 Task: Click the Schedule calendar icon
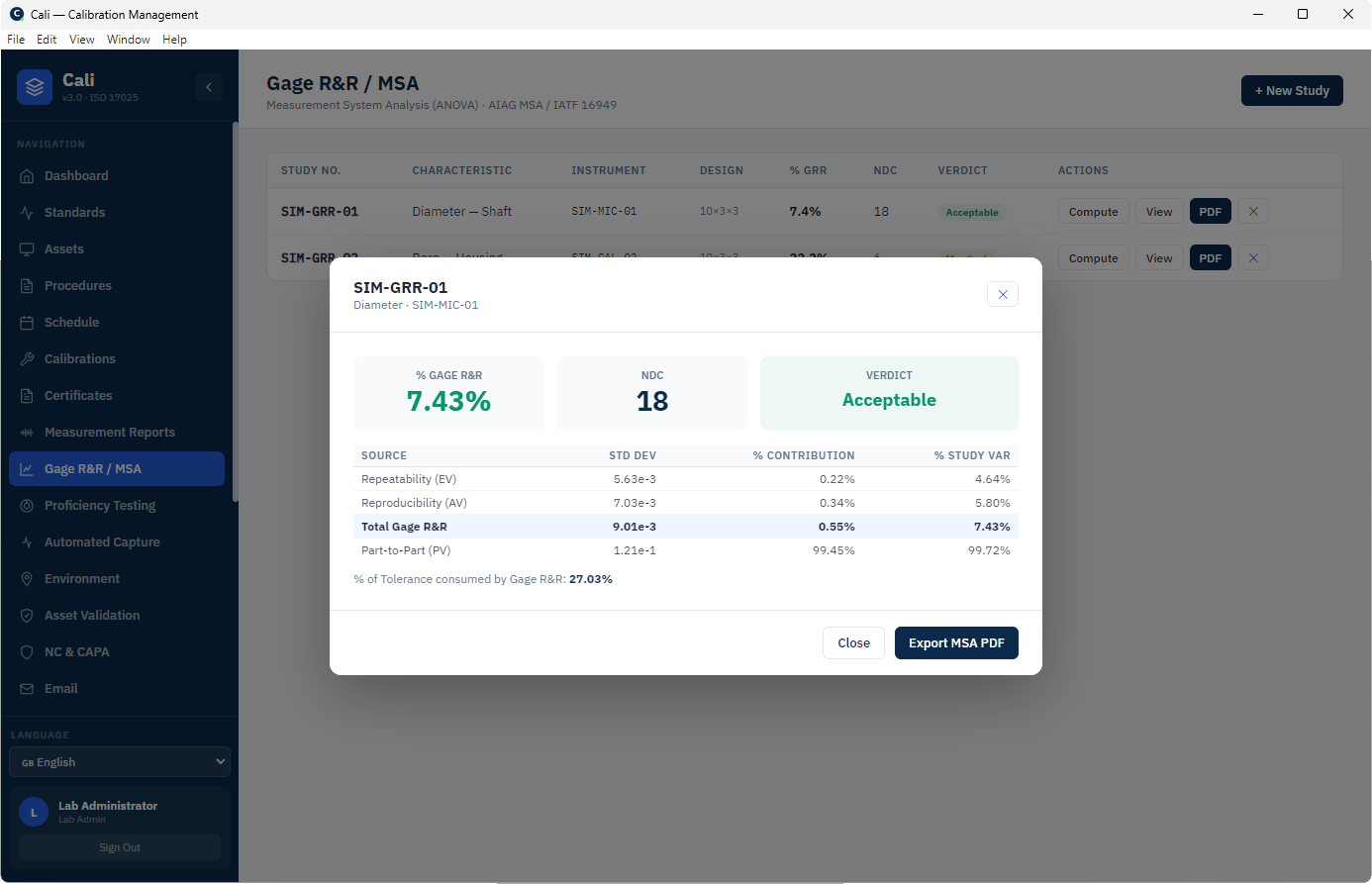point(27,323)
